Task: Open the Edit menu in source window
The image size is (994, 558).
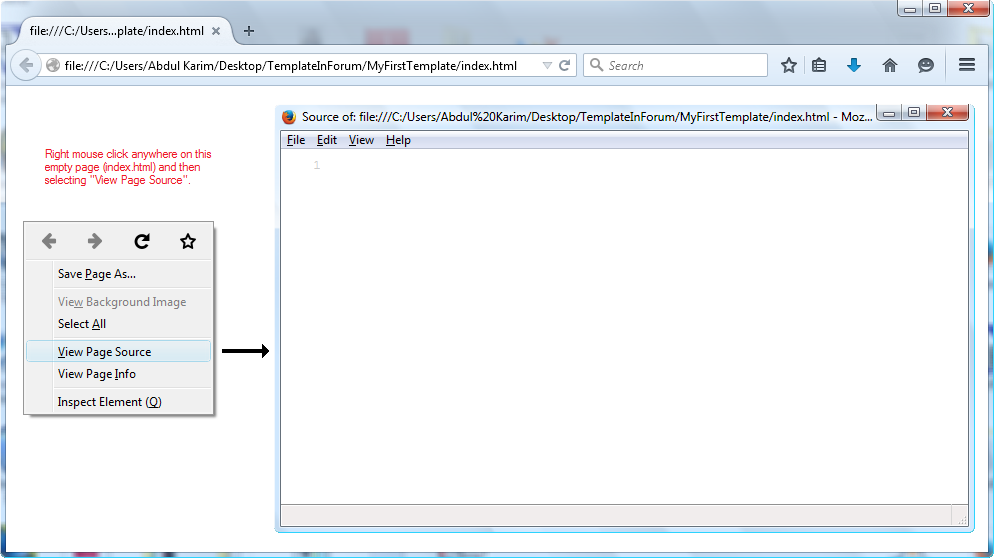Action: coord(327,140)
